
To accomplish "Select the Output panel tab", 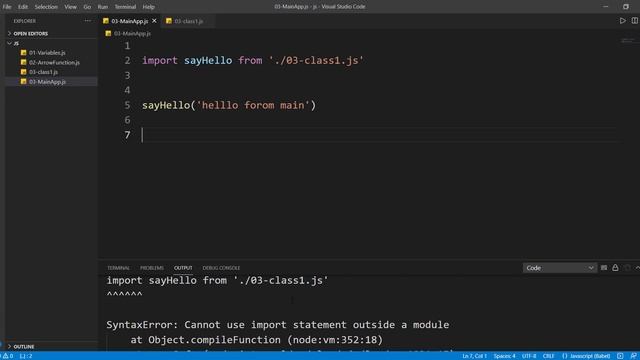I will 183,268.
